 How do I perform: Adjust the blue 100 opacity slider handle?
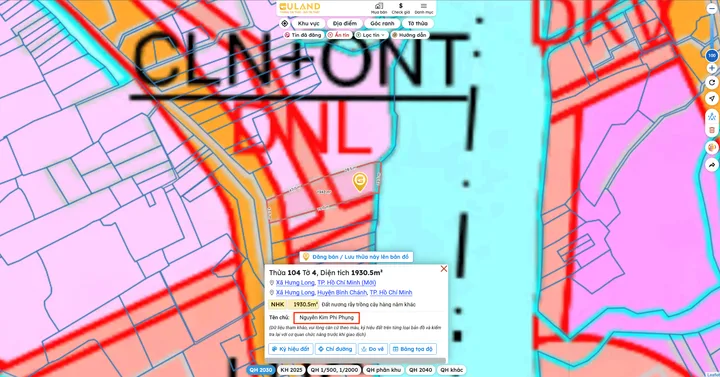[x=712, y=56]
